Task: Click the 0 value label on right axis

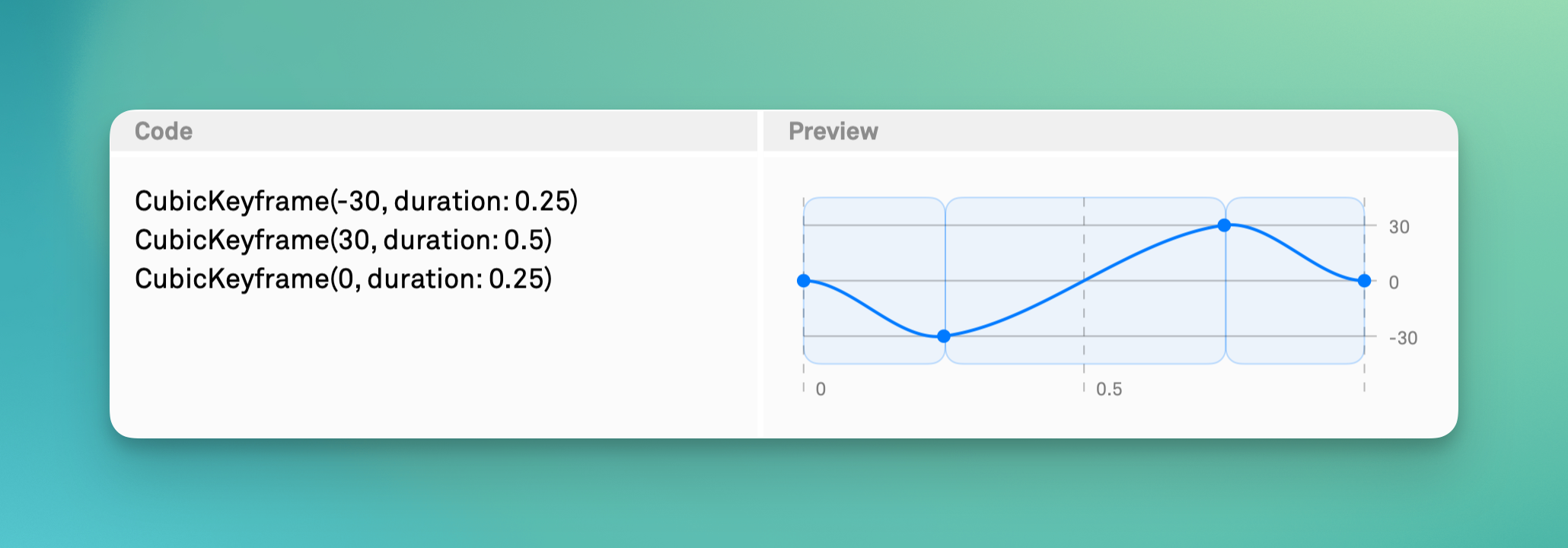Action: pyautogui.click(x=1394, y=282)
